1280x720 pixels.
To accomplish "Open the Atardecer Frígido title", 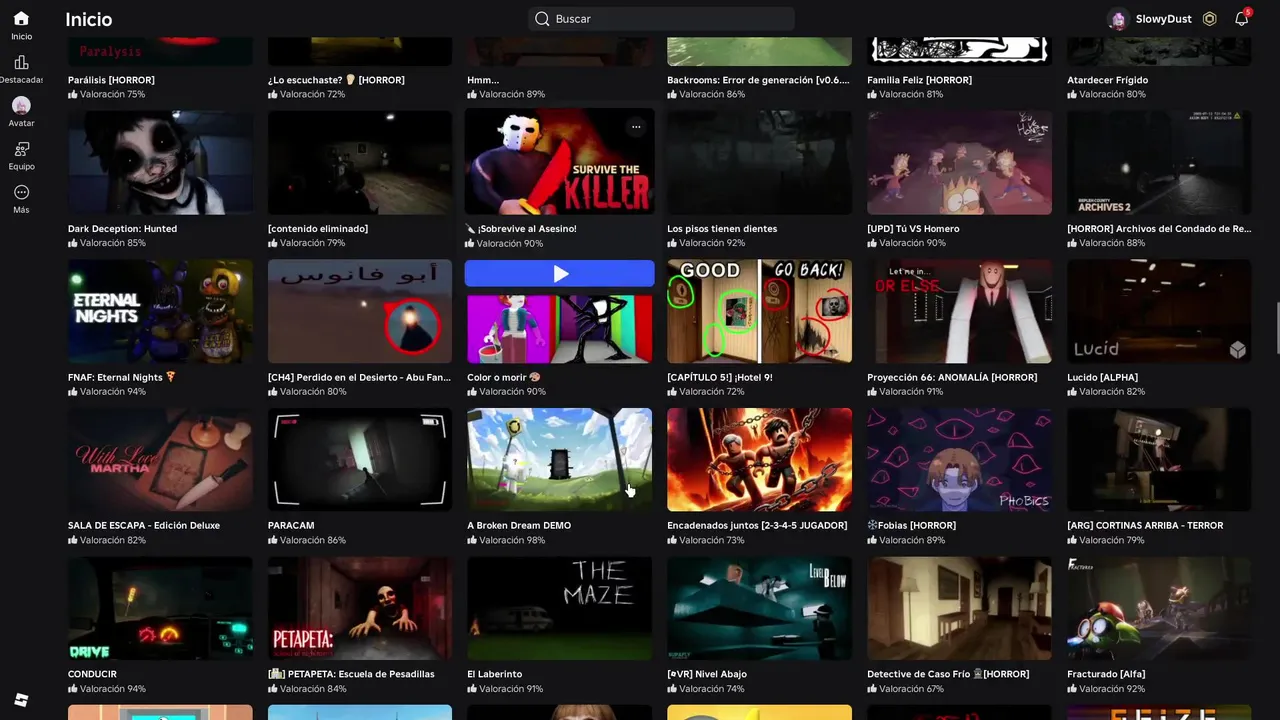I will click(x=1108, y=80).
